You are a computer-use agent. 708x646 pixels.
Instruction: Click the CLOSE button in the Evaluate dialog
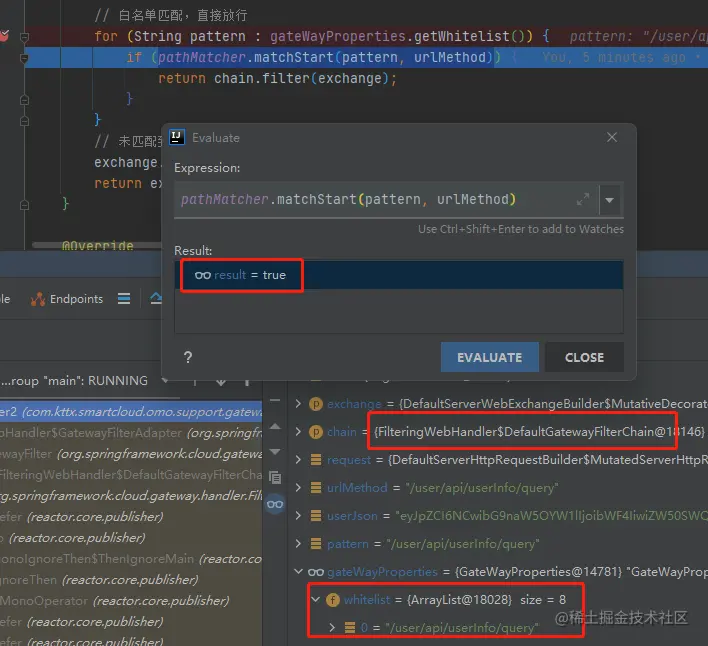coord(584,357)
